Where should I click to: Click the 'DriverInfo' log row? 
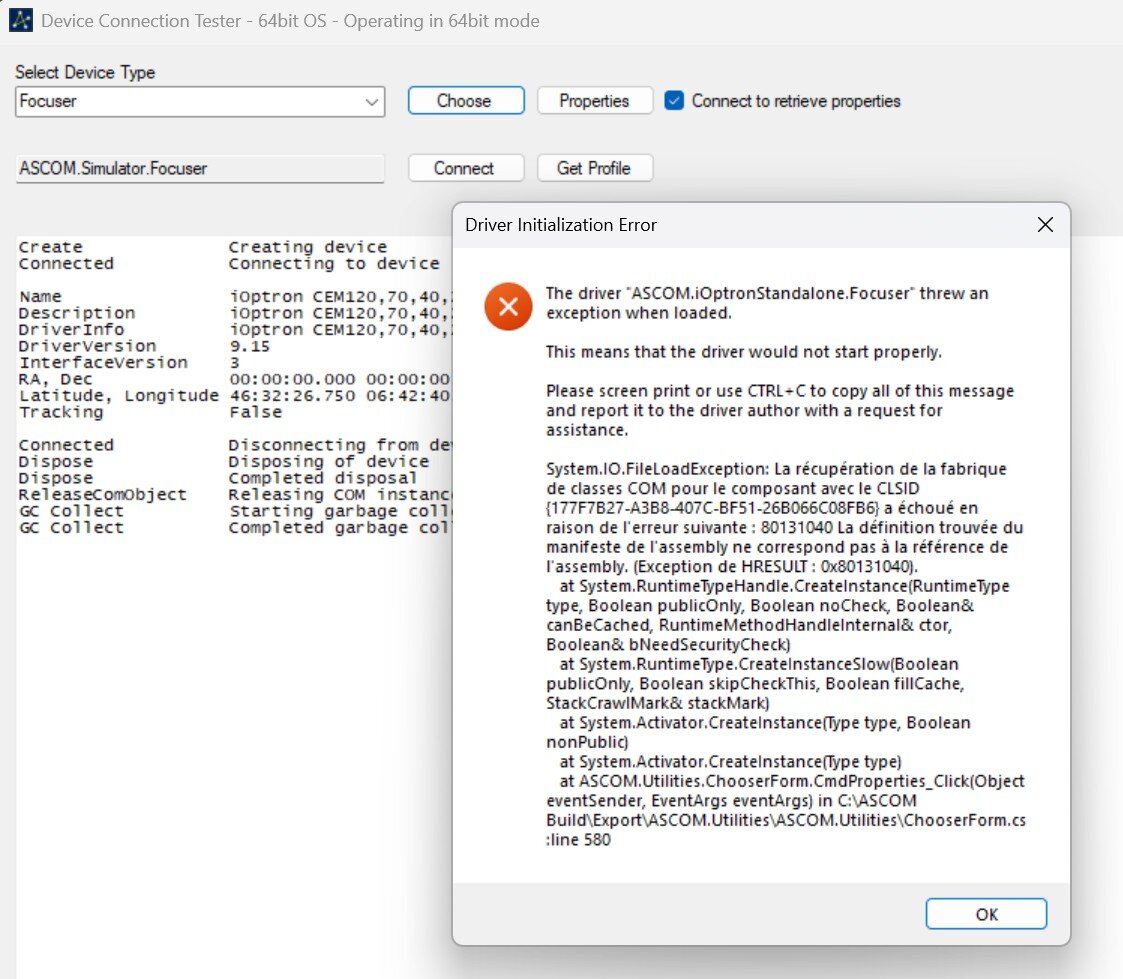[234, 329]
